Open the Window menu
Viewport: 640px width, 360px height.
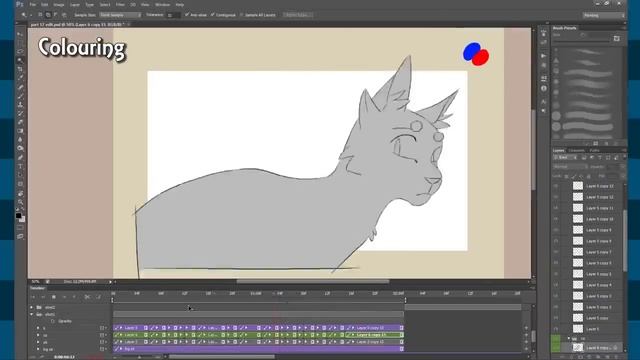pos(162,4)
